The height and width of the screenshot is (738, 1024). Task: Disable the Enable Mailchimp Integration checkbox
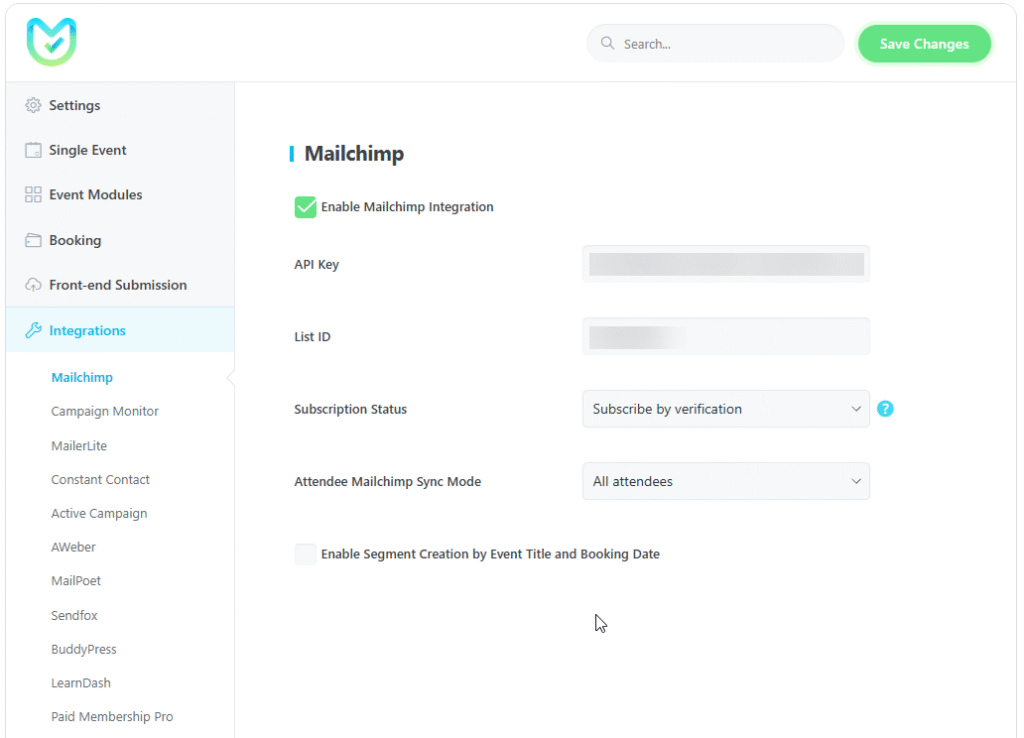305,207
